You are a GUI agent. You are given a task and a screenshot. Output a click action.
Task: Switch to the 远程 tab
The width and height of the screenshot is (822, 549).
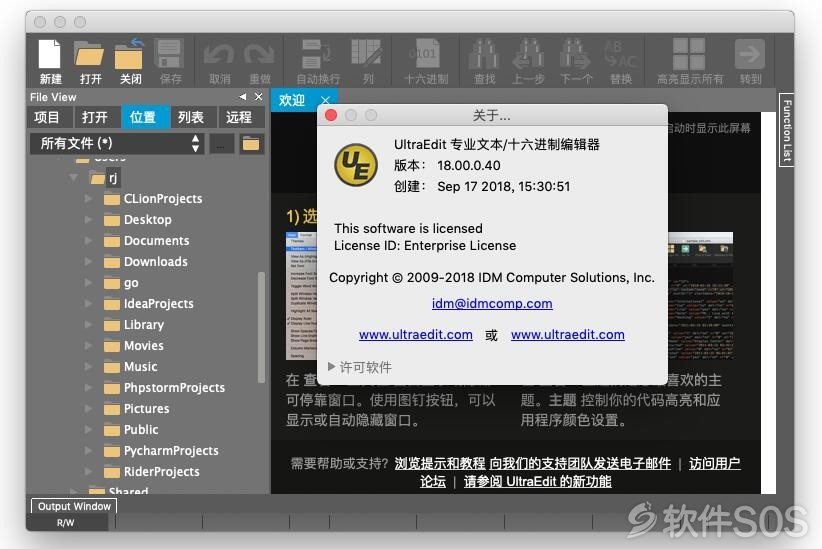point(240,117)
